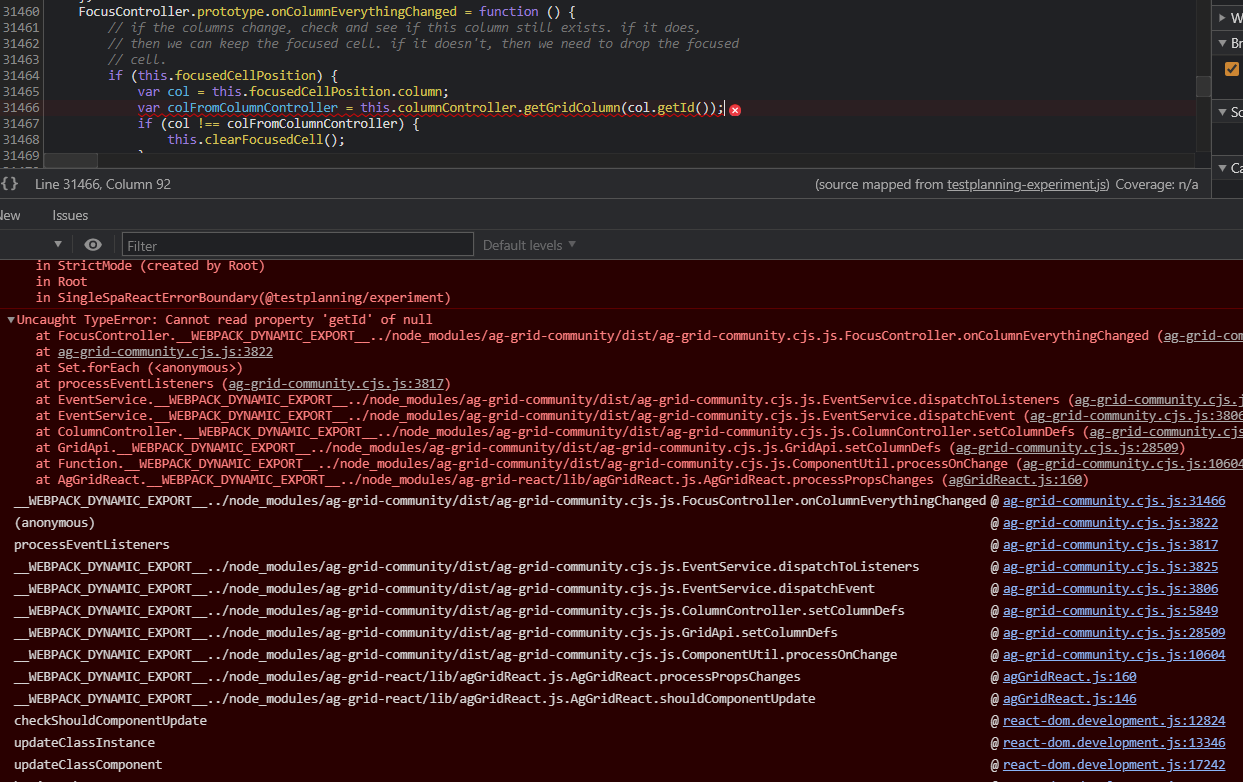1243x782 pixels.
Task: Open agGridReact.js:160 from stack trace
Action: pyautogui.click(x=1069, y=676)
